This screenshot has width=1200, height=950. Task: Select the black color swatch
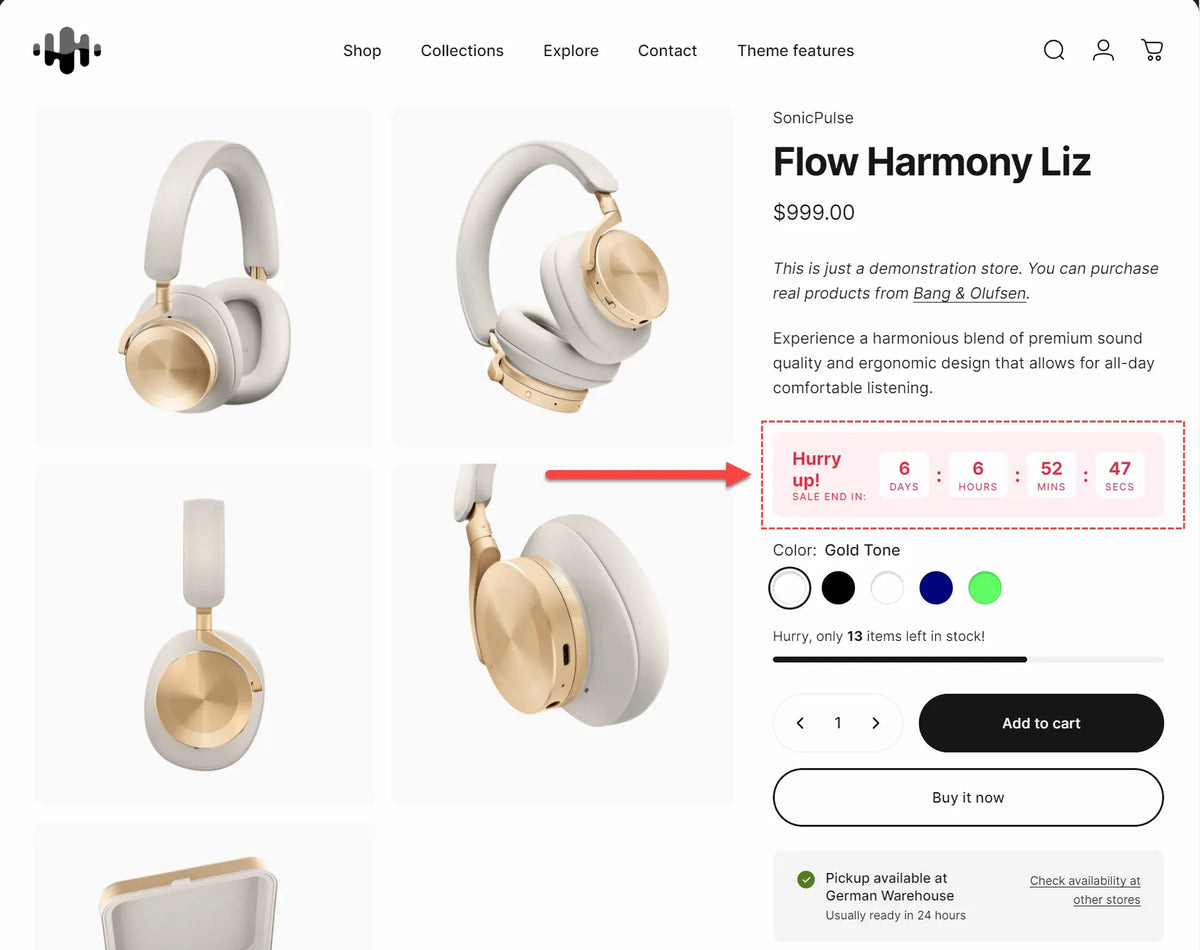[x=838, y=588]
